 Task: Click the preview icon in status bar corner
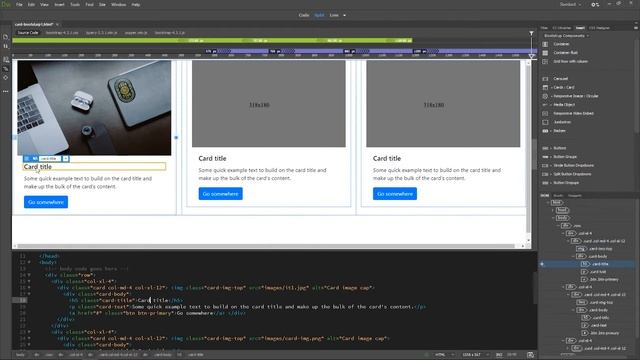click(530, 355)
